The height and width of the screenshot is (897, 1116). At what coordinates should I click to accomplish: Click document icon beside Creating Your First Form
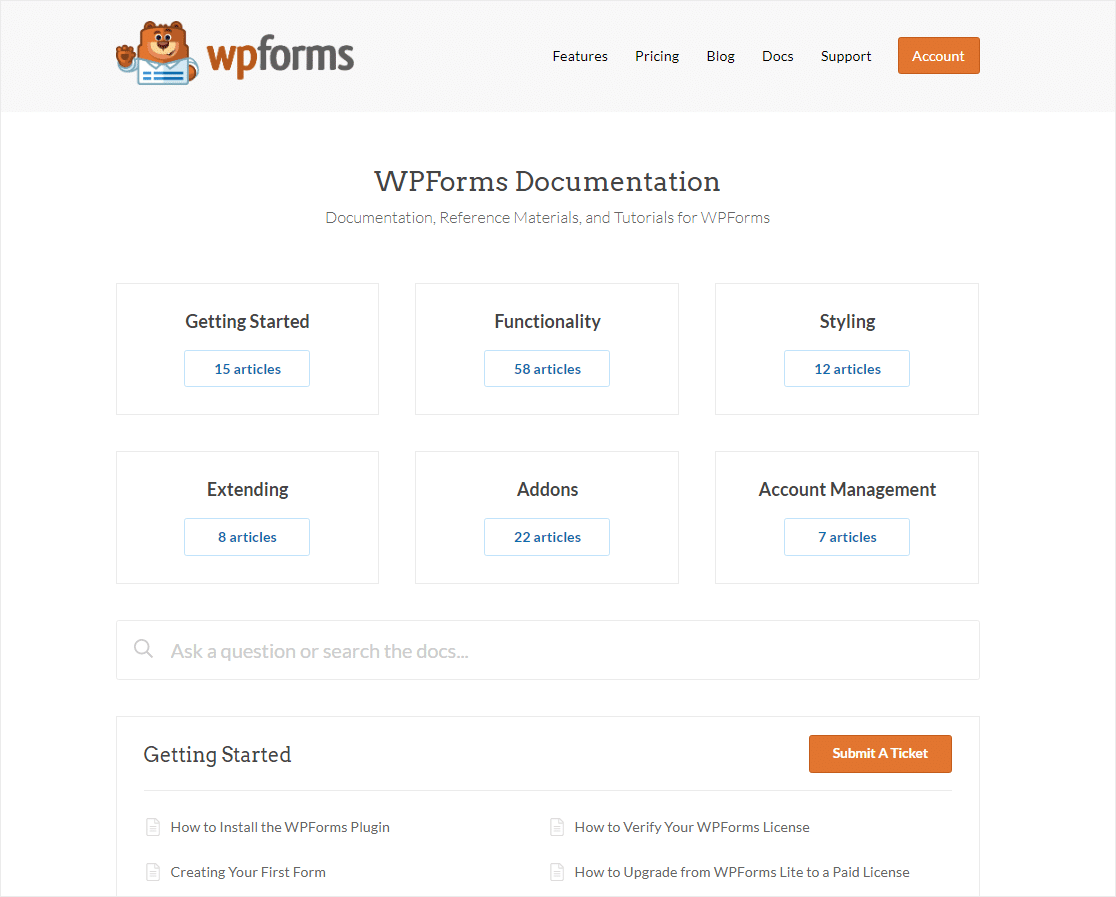click(153, 872)
